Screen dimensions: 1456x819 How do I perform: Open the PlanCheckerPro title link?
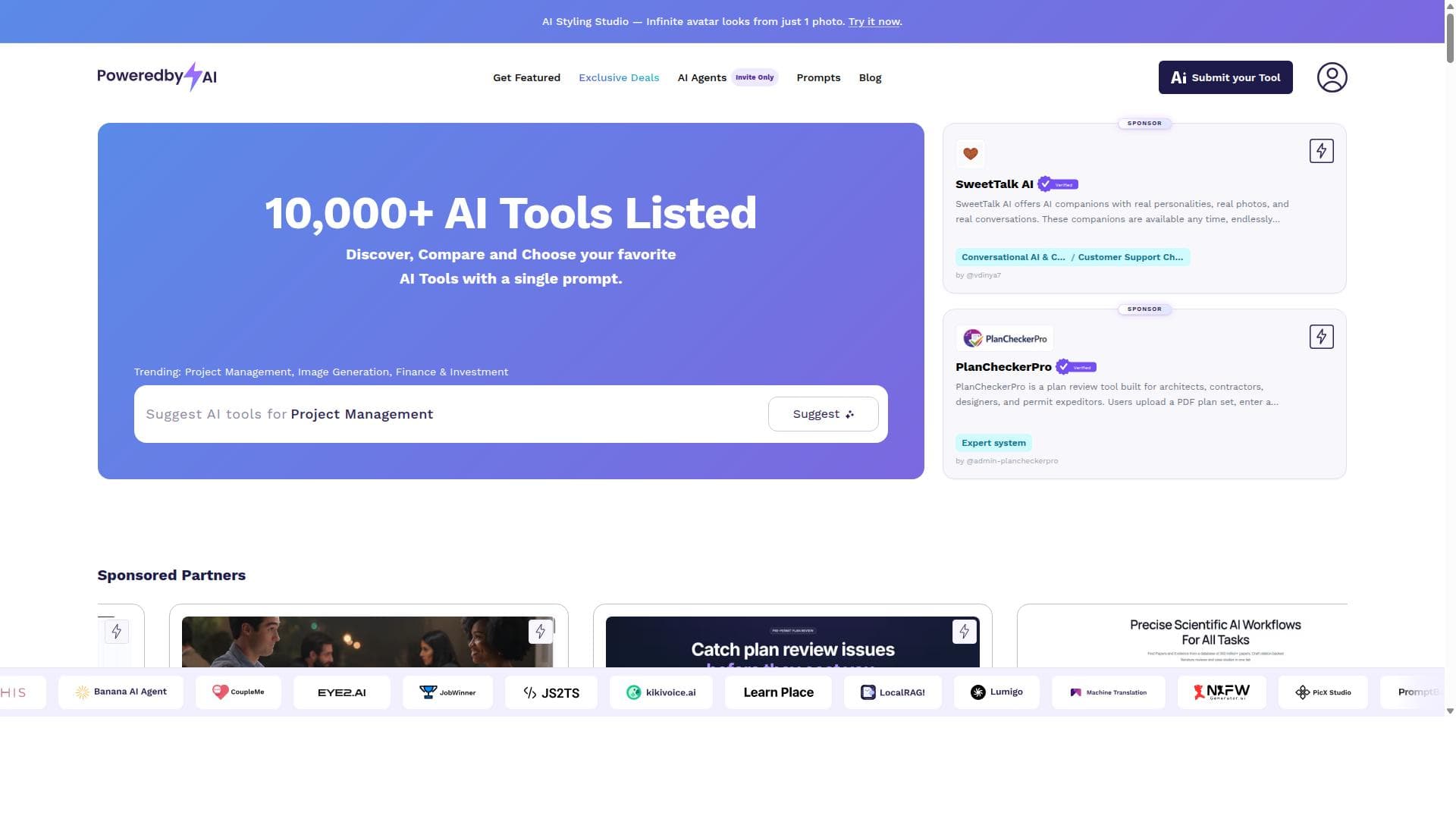click(1003, 367)
